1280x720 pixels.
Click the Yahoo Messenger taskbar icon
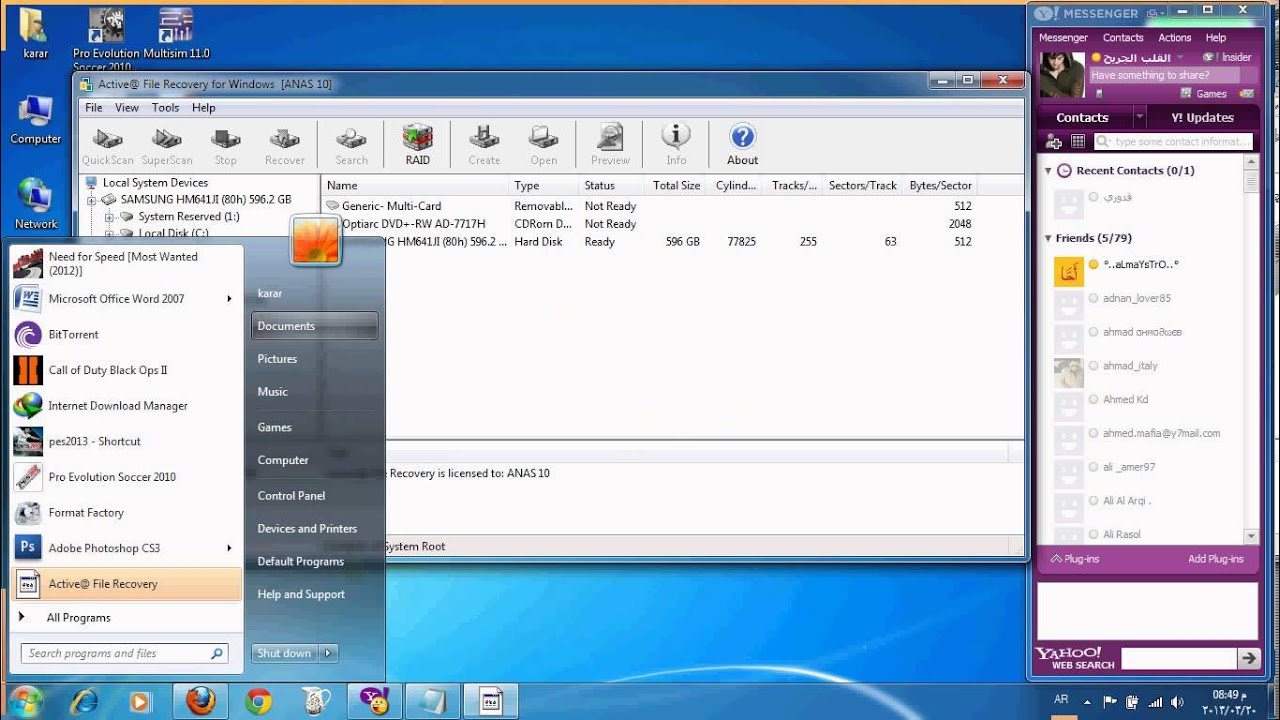[375, 701]
